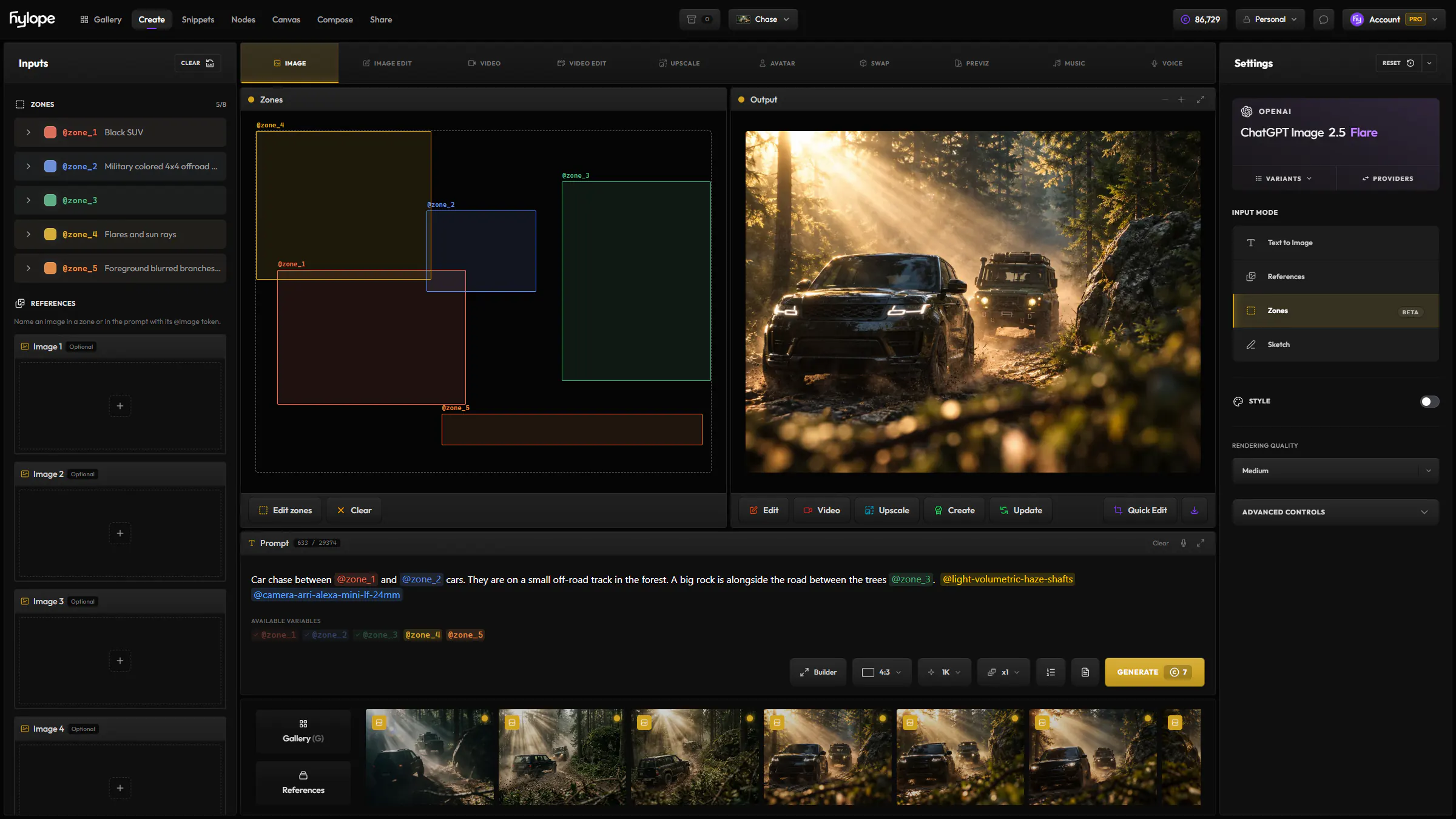Select Zones input mode
The image size is (1456, 819).
click(1336, 311)
